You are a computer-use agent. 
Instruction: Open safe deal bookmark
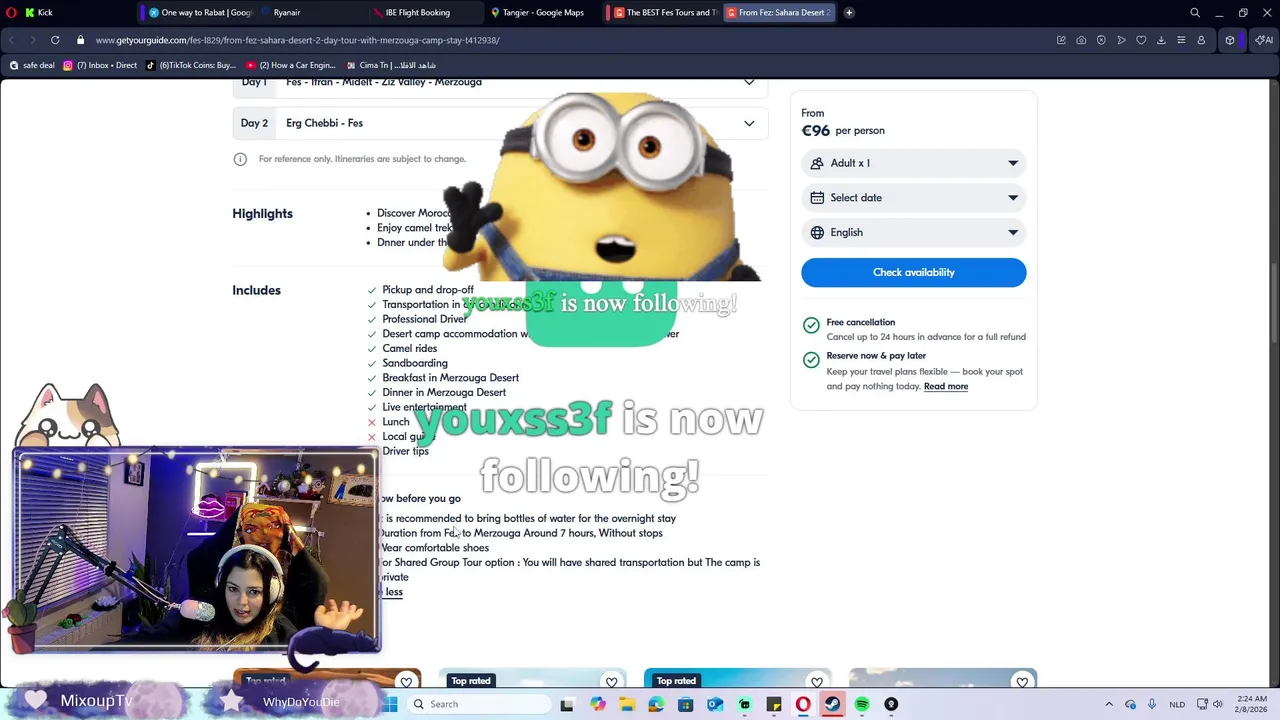tap(32, 65)
